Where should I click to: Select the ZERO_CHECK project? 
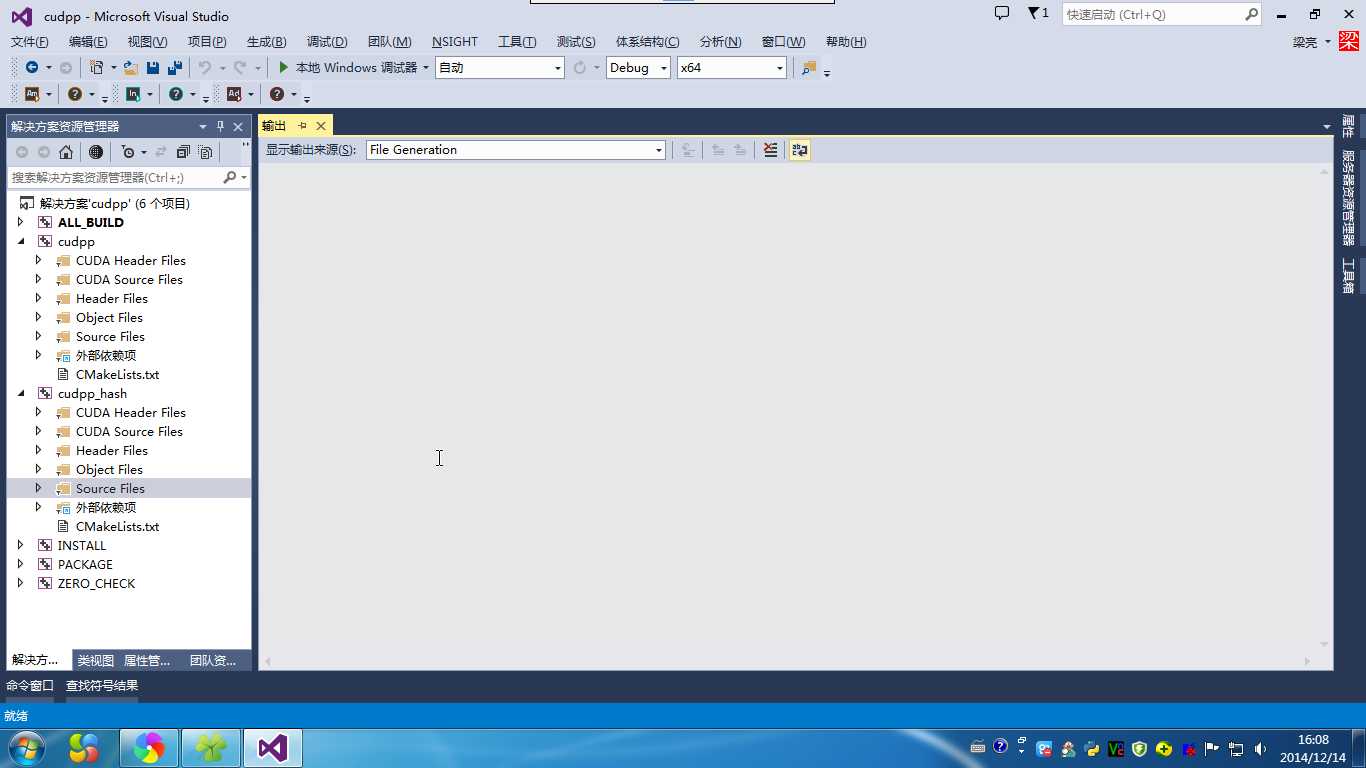click(x=96, y=583)
